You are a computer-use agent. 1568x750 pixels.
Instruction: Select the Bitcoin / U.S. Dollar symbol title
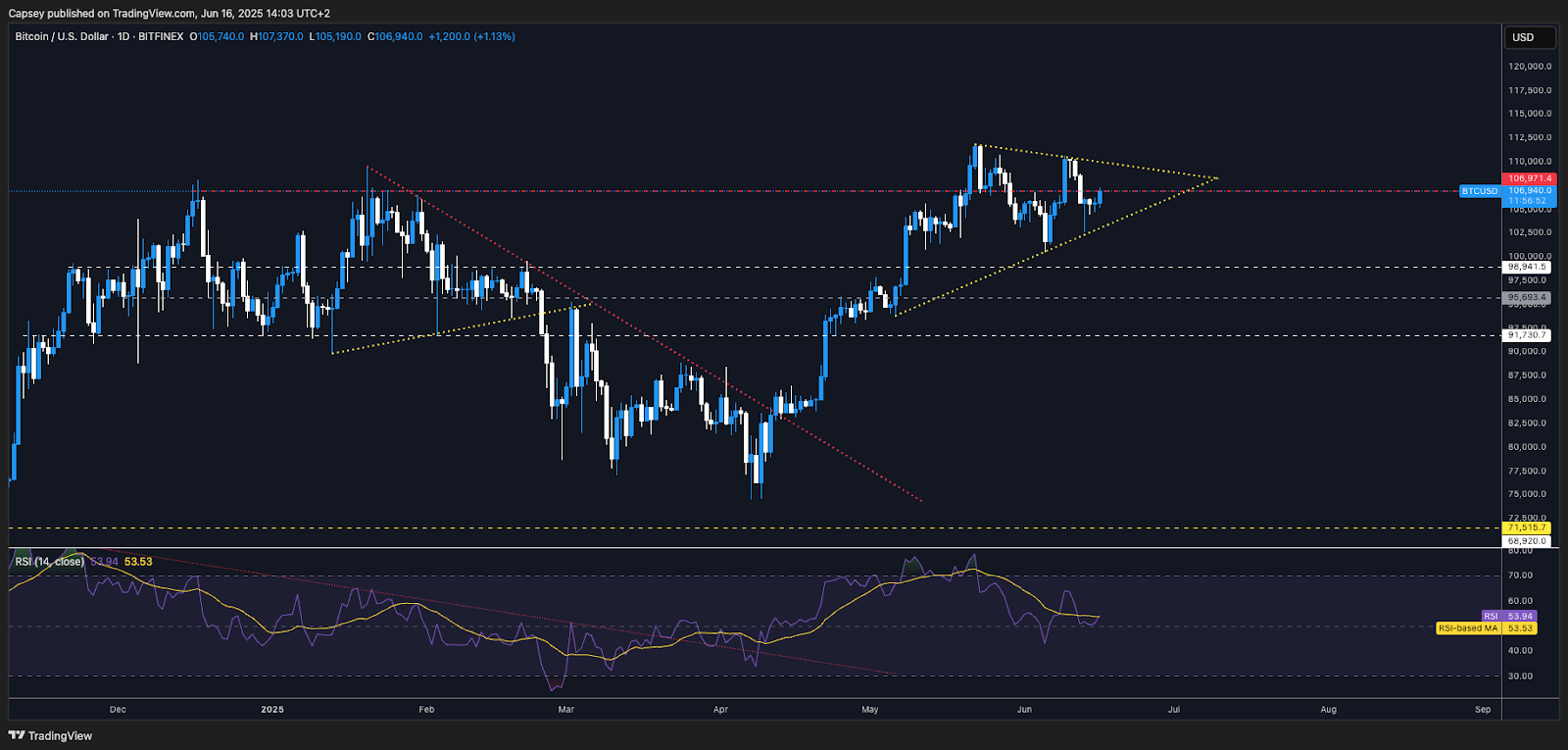62,36
